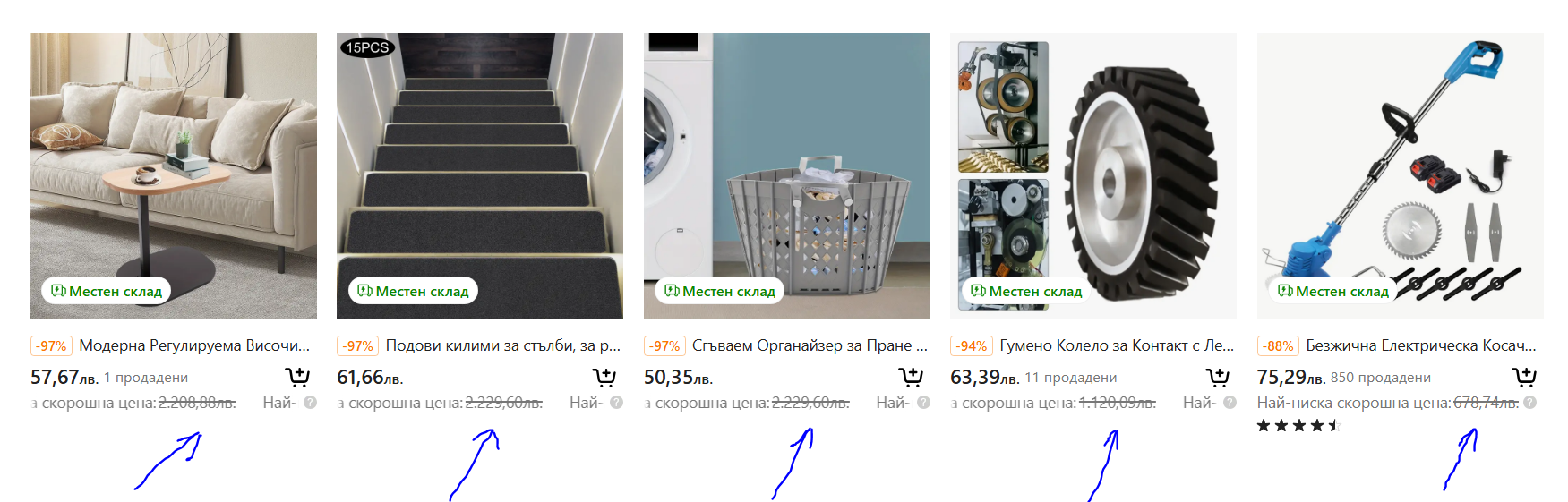
Task: Open the 'Модерна Регулируема Височи...' product title
Action: 194,345
